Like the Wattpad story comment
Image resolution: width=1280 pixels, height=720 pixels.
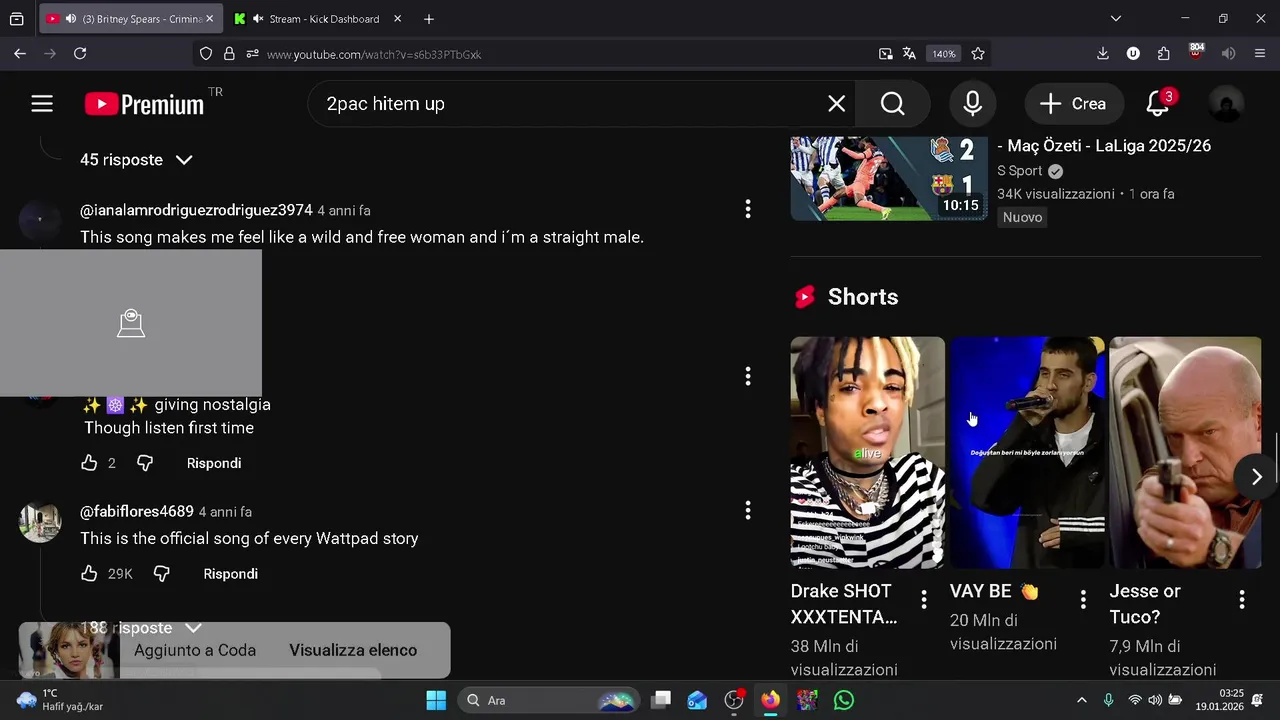(x=89, y=574)
